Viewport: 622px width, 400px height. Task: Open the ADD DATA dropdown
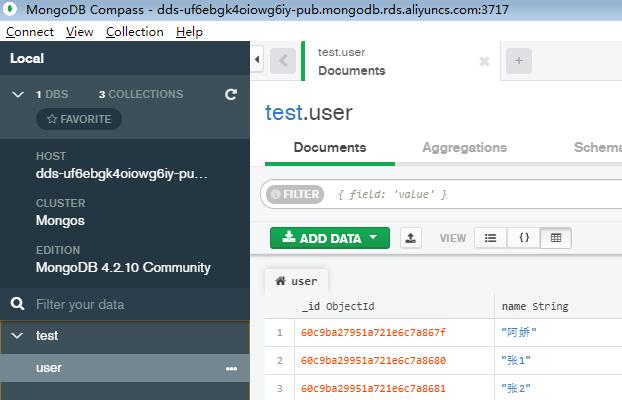pos(330,238)
